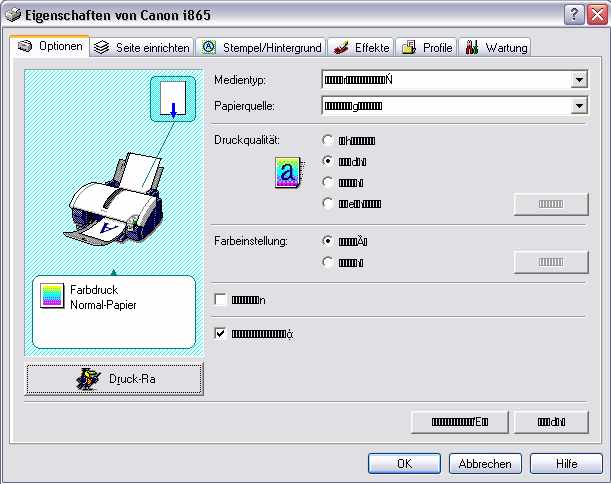Image resolution: width=611 pixels, height=484 pixels.
Task: Select the fourth Druckqualität radio option
Action: 328,203
